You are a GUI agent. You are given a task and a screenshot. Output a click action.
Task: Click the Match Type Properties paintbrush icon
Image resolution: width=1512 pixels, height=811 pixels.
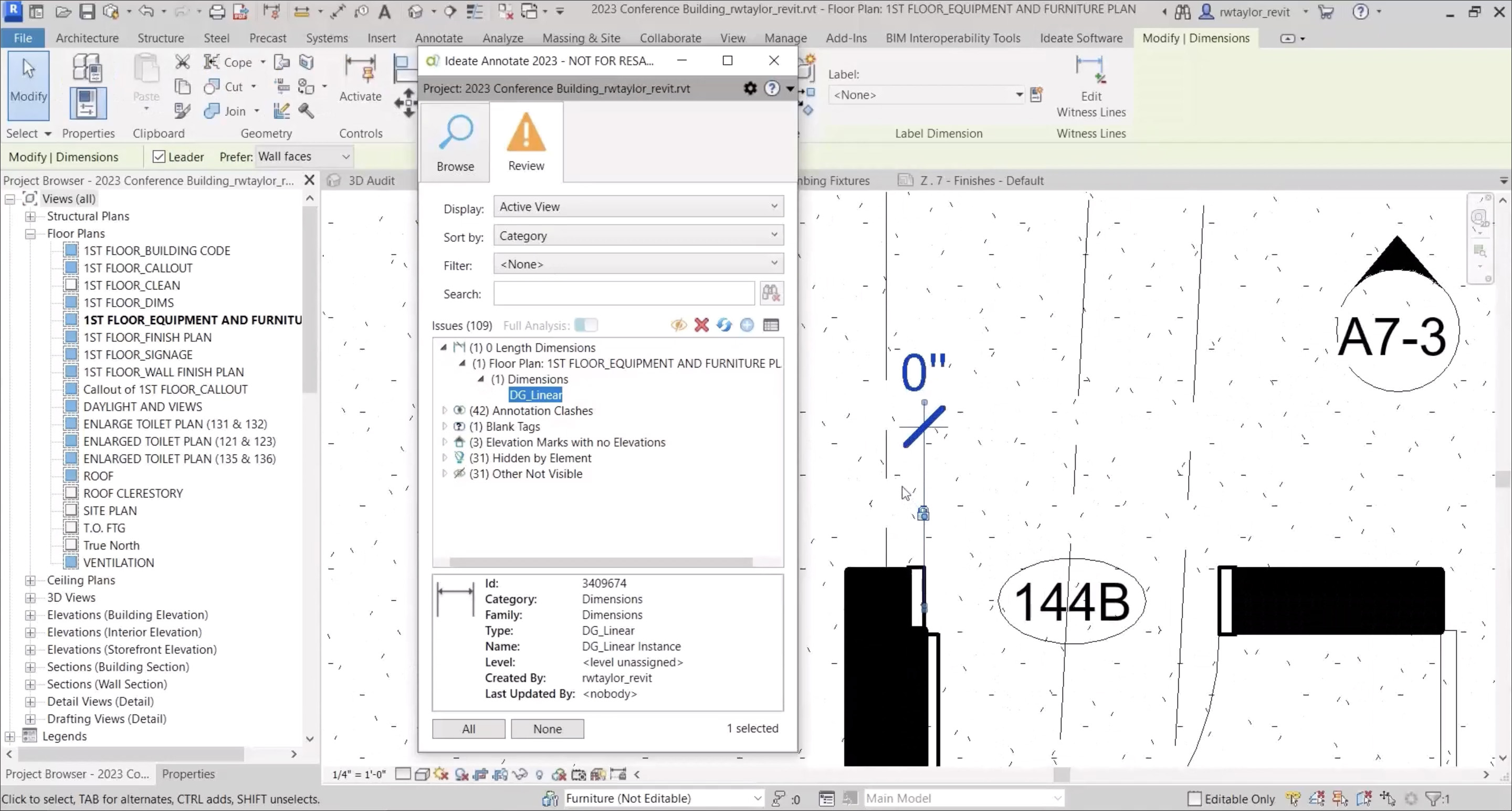click(182, 110)
